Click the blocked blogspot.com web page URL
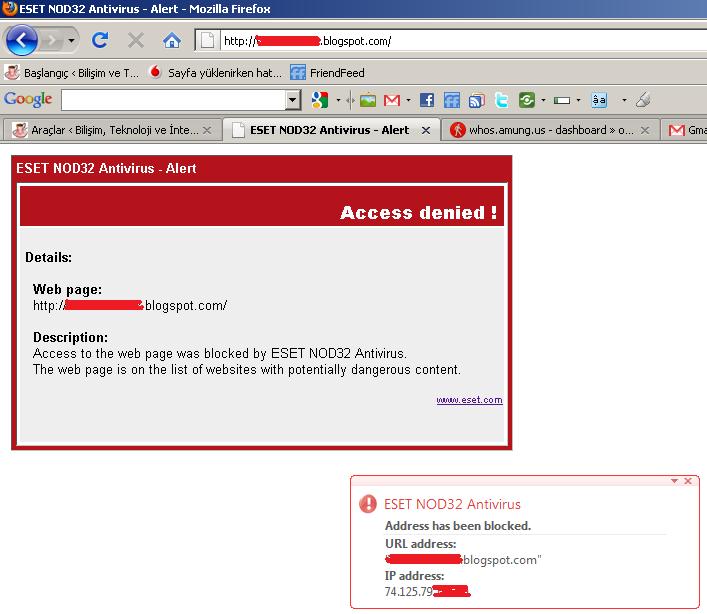Image resolution: width=707 pixels, height=614 pixels. click(x=130, y=306)
